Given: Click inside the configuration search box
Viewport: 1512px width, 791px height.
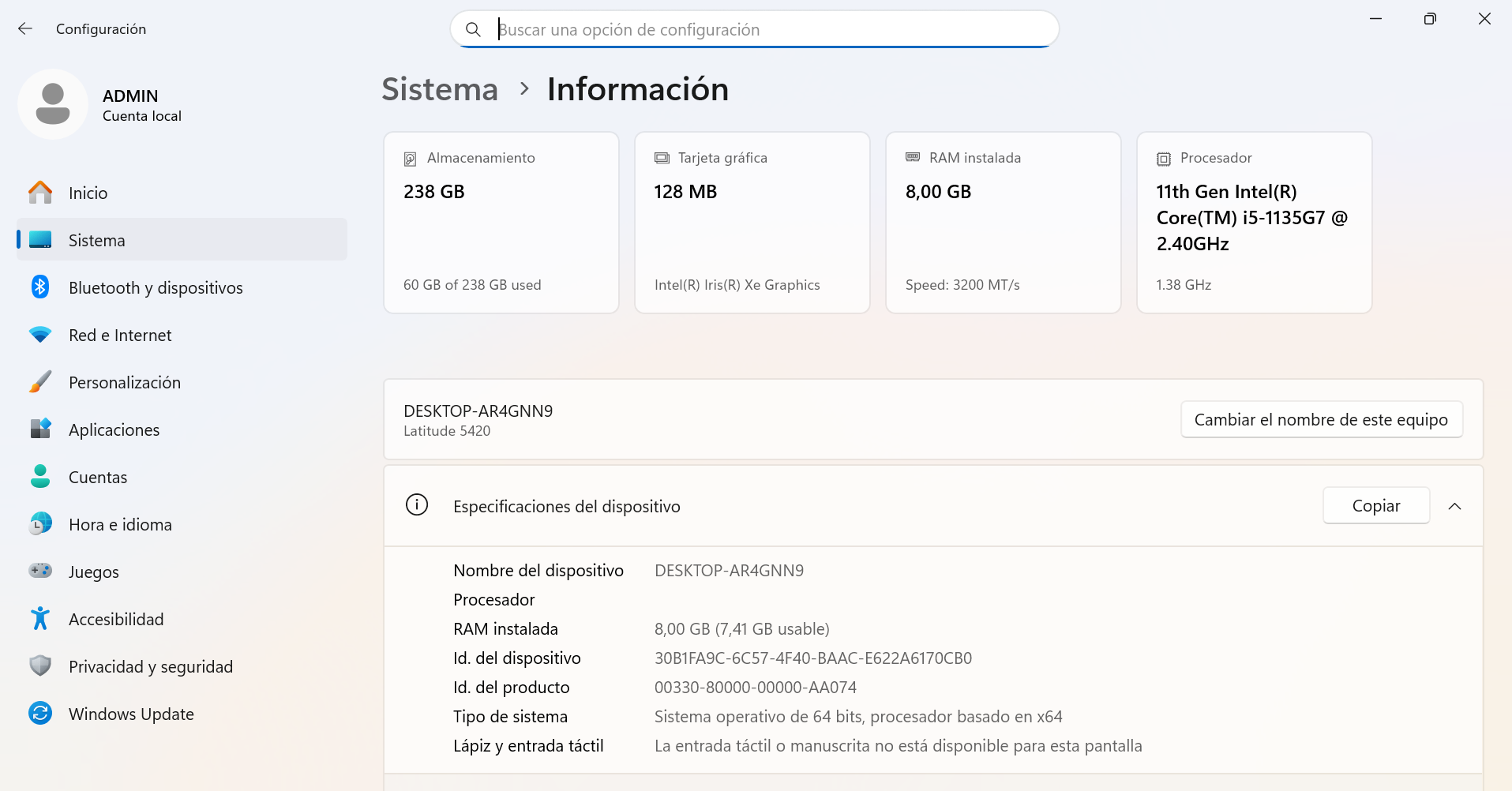Looking at the screenshot, I should point(754,29).
